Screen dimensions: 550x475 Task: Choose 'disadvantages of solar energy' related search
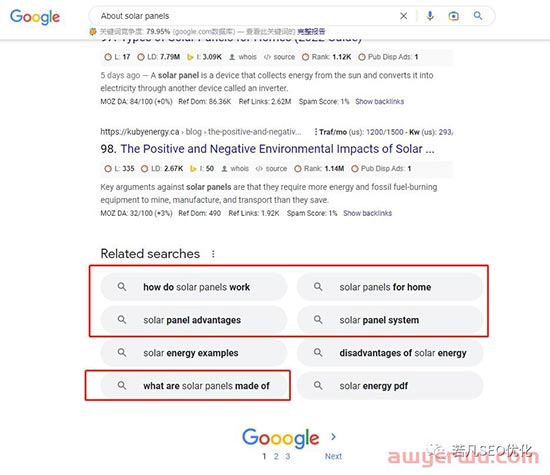tap(390, 353)
